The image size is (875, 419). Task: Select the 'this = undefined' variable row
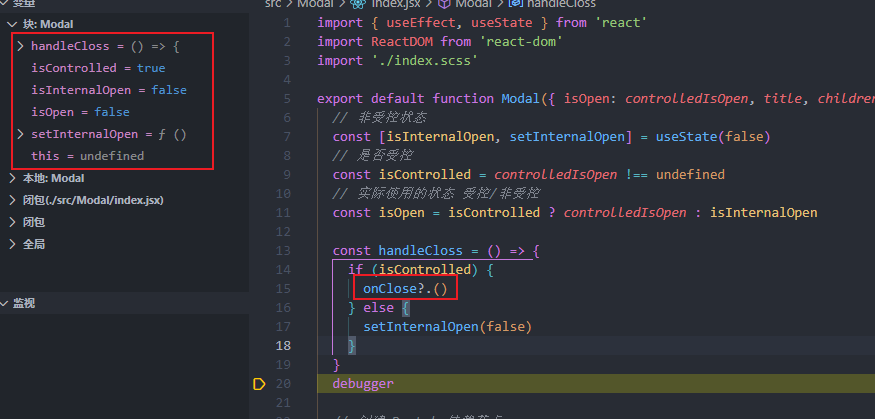(x=88, y=156)
